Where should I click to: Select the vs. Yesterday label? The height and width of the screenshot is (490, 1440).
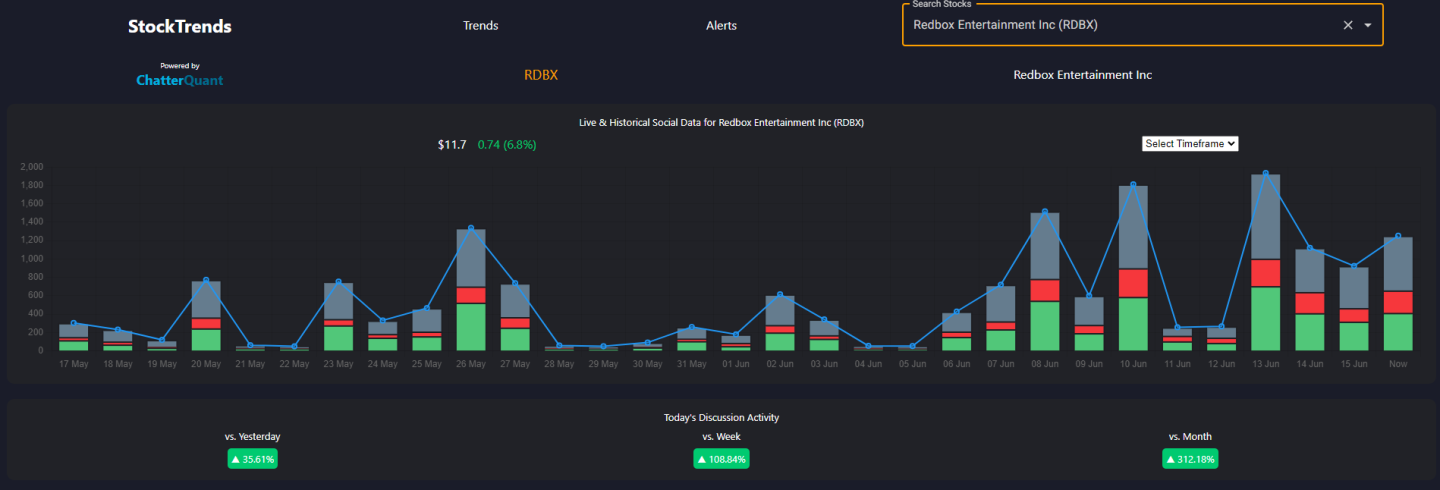coord(253,436)
